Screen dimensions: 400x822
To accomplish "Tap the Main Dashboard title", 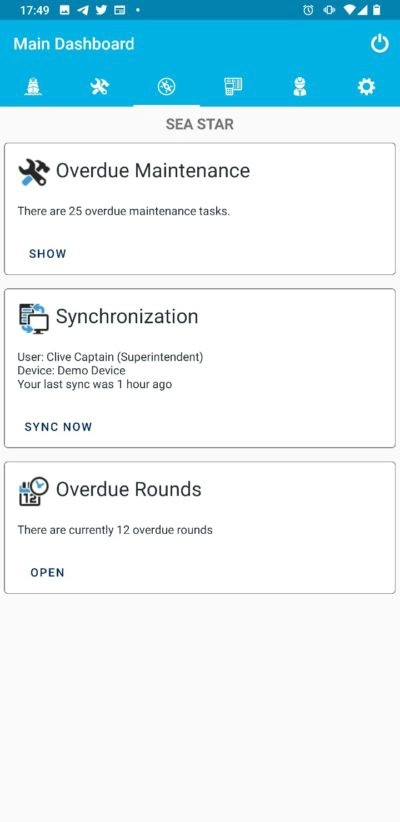I will tap(74, 44).
